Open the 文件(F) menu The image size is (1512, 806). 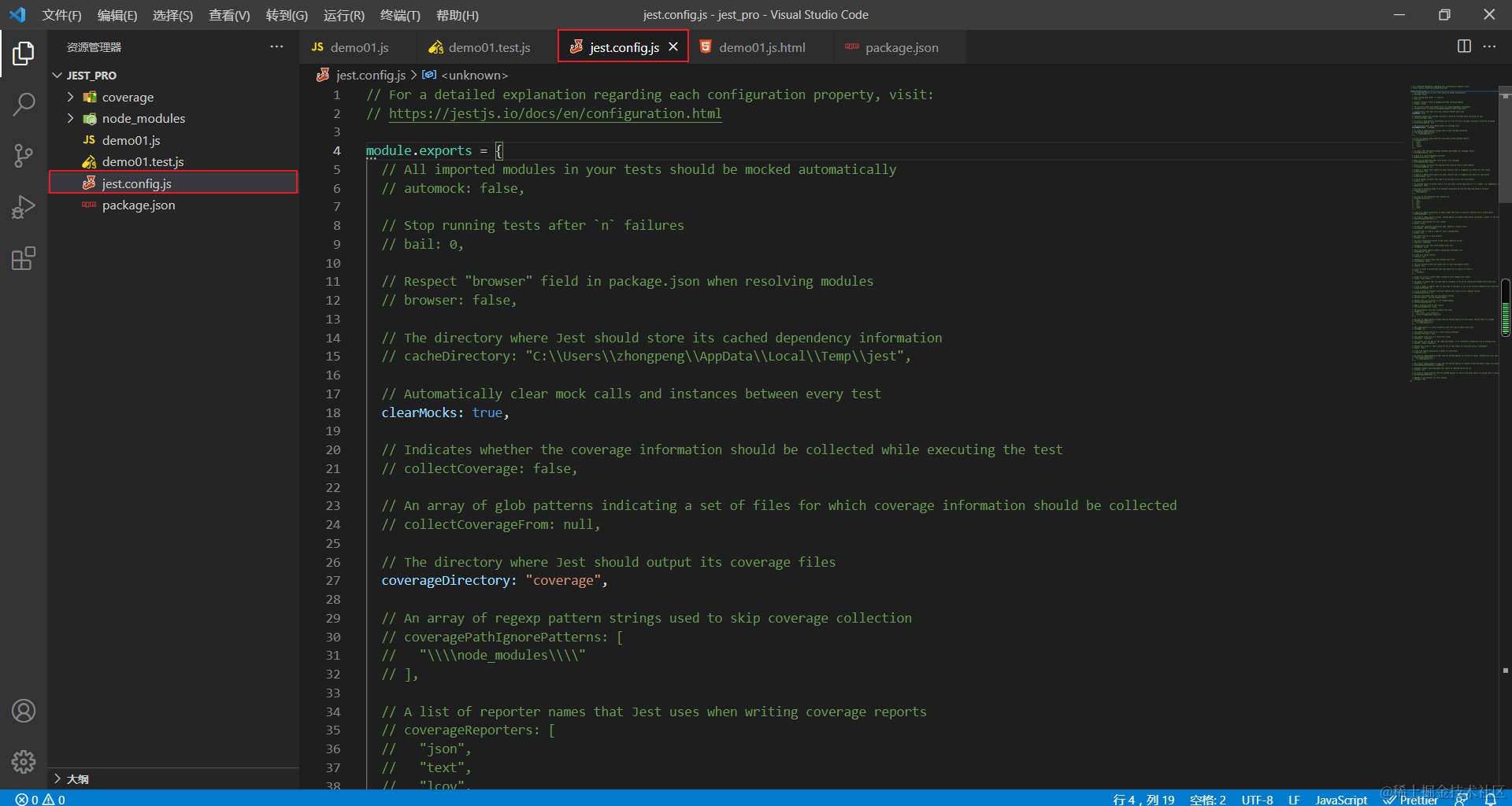point(61,15)
